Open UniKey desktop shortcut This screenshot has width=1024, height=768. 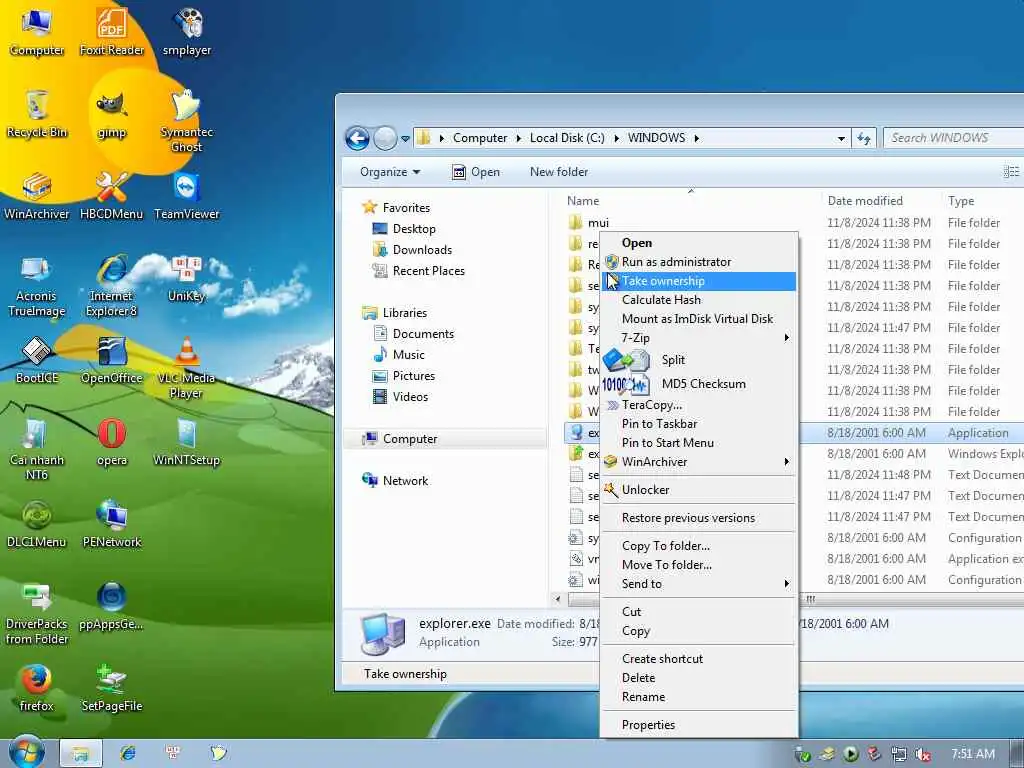187,278
